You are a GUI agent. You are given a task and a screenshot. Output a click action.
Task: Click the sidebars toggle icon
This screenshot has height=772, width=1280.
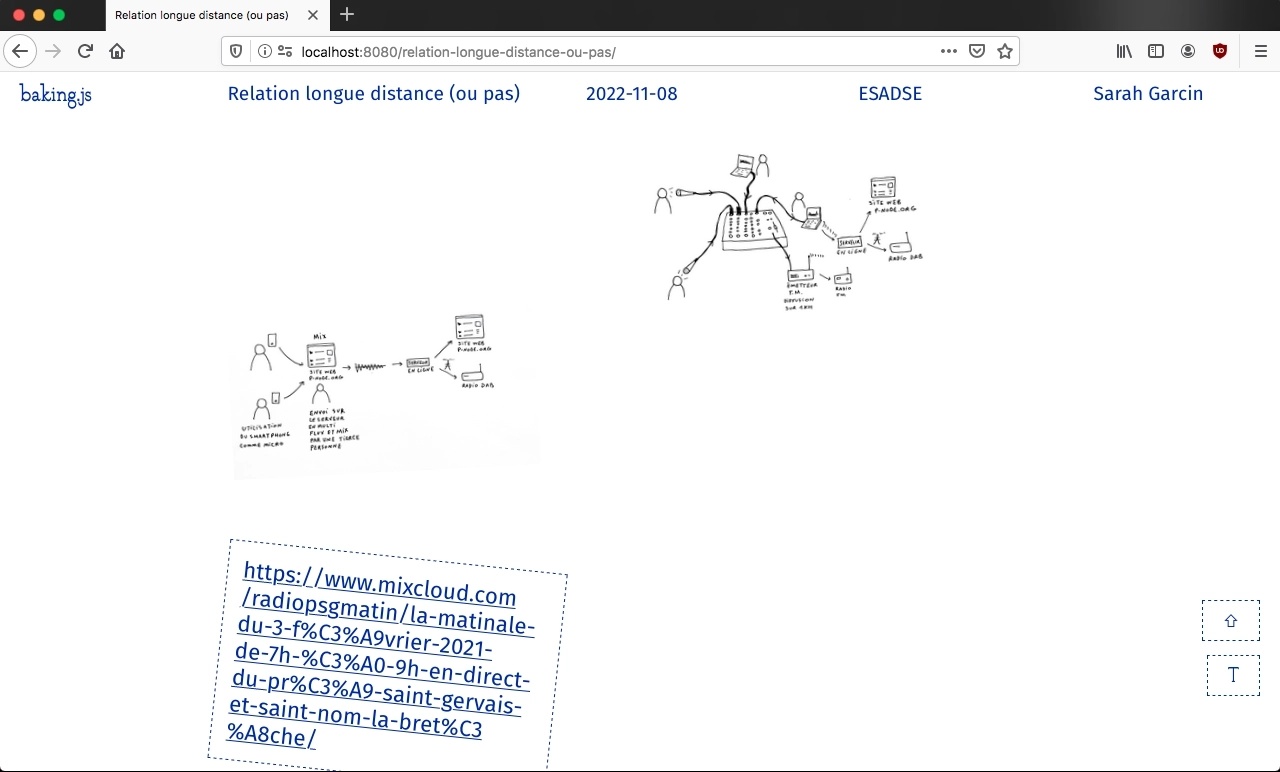pyautogui.click(x=1156, y=51)
